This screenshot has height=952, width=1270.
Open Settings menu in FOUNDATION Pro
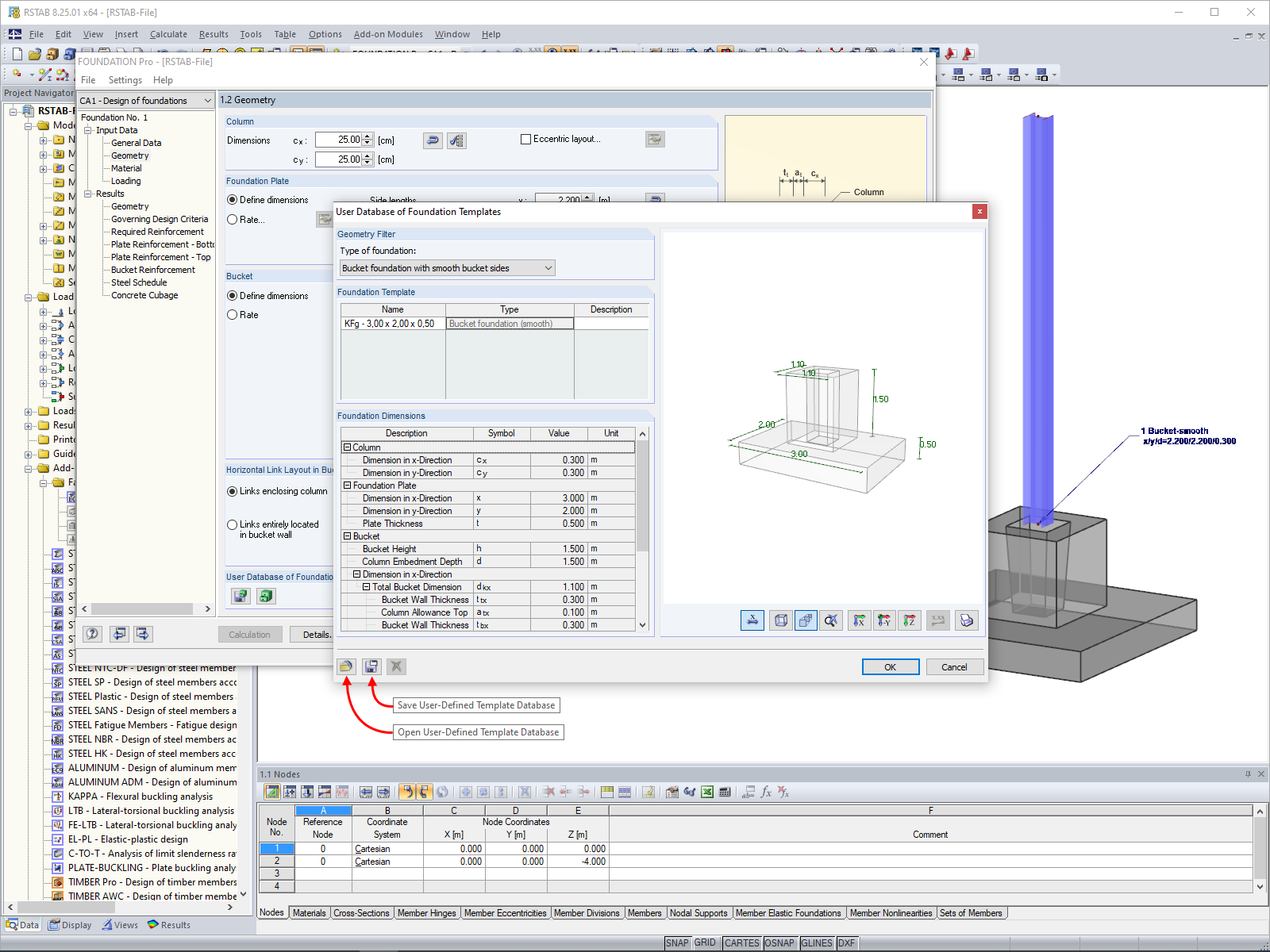[125, 80]
